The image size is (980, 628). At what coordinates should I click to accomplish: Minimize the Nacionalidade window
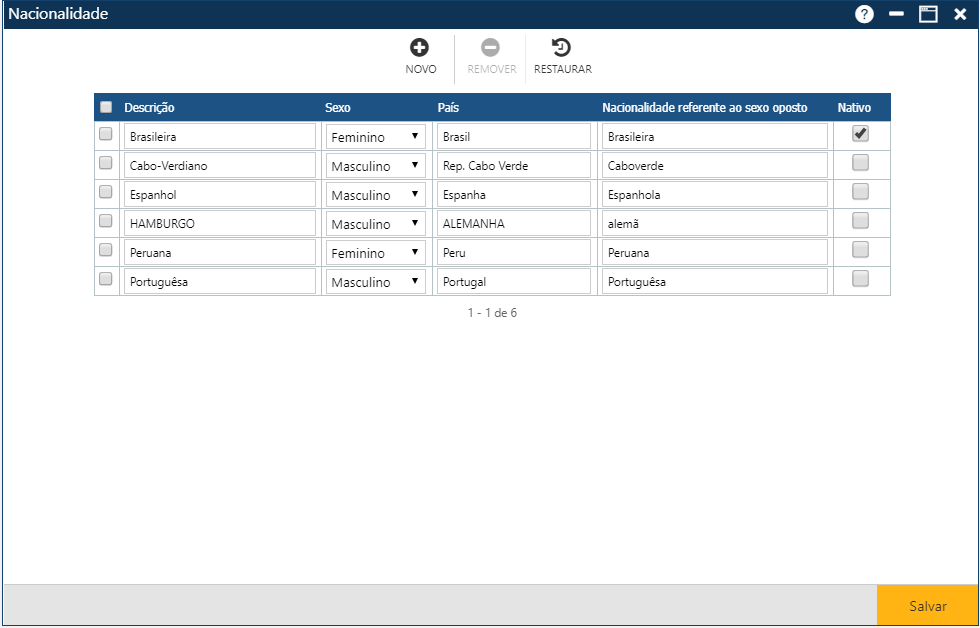(896, 14)
